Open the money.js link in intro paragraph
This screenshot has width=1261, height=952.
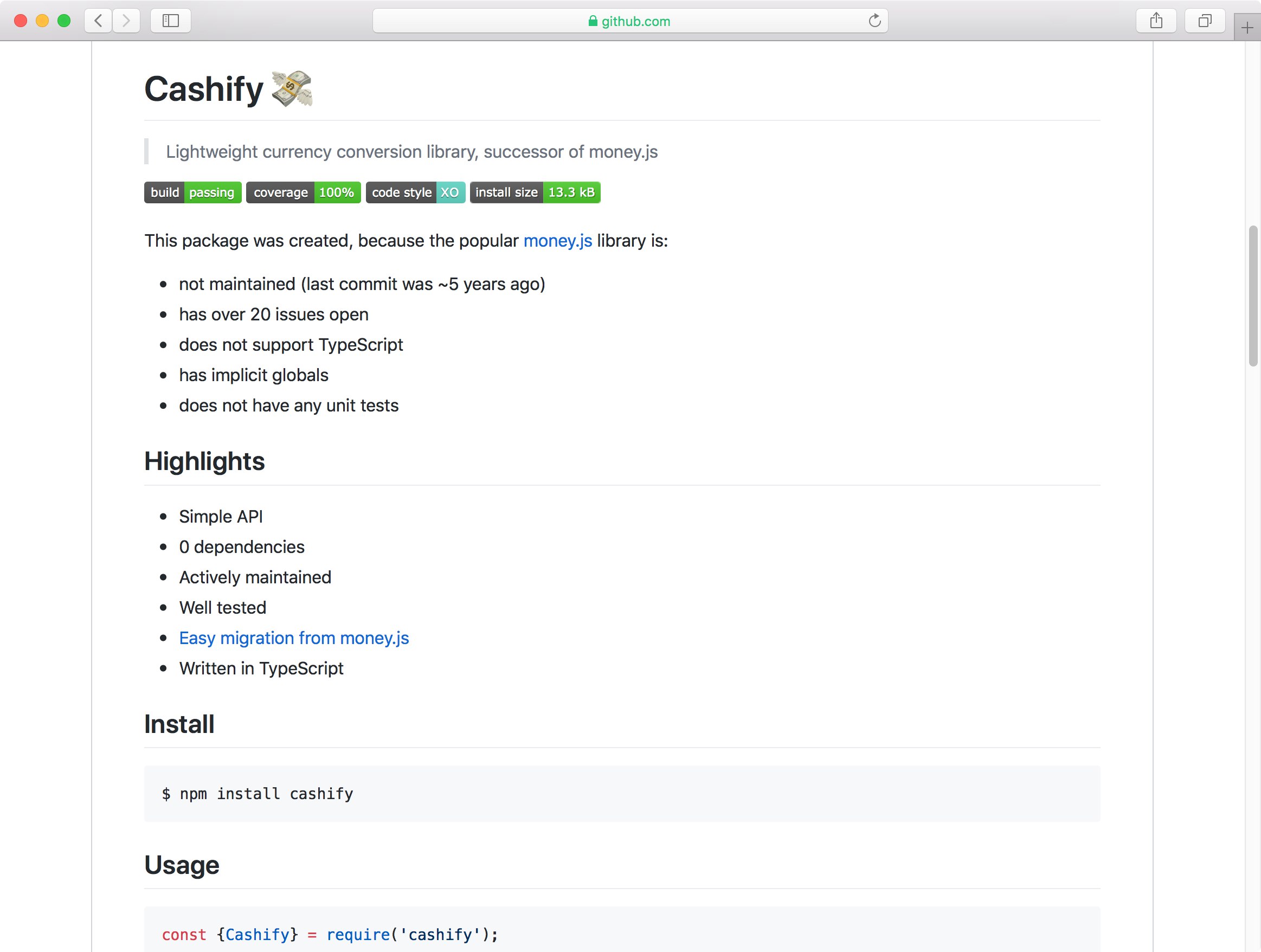[x=557, y=241]
